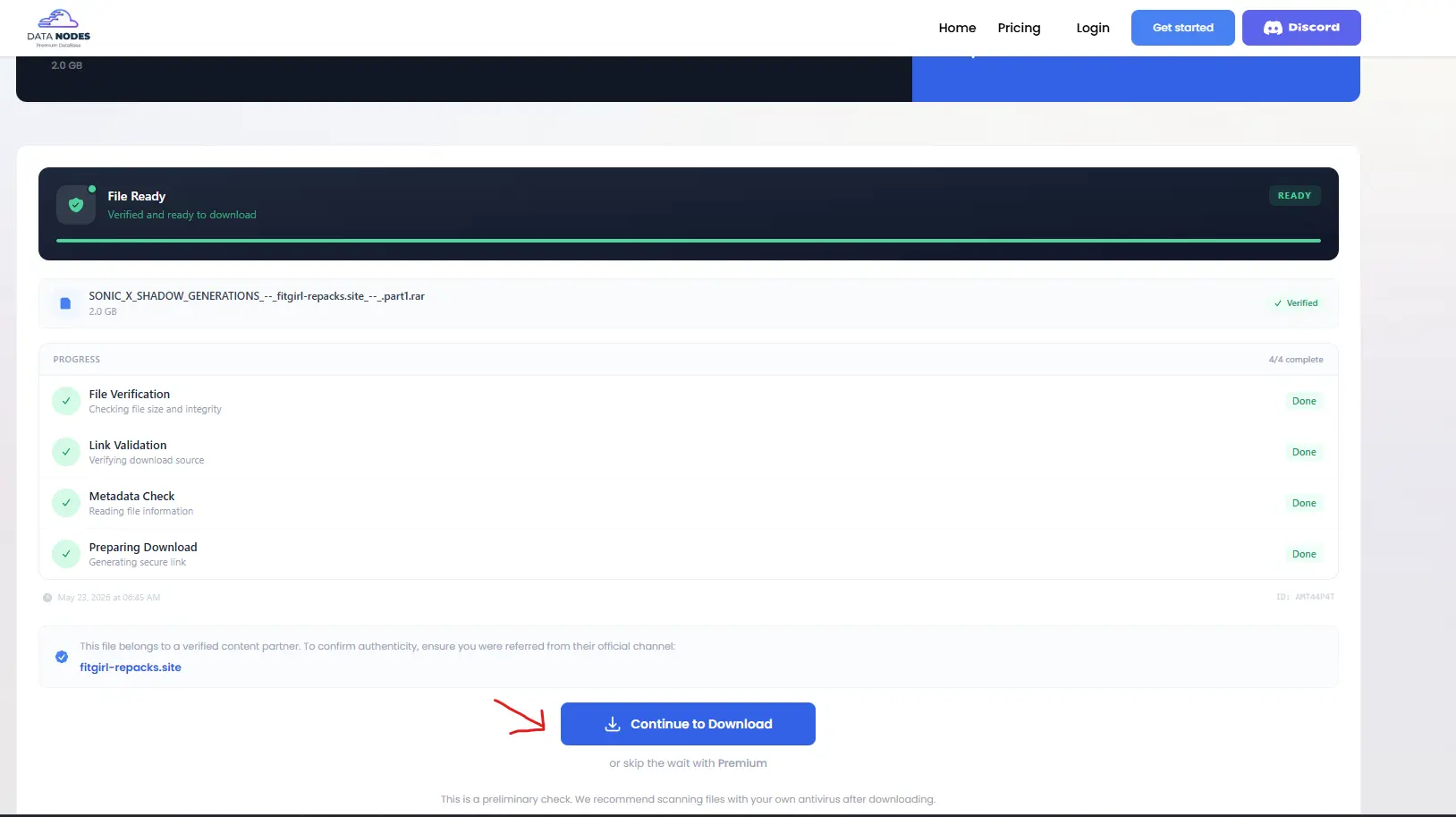The height and width of the screenshot is (817, 1456).
Task: Click the Done status for Link Validation
Action: [1304, 452]
